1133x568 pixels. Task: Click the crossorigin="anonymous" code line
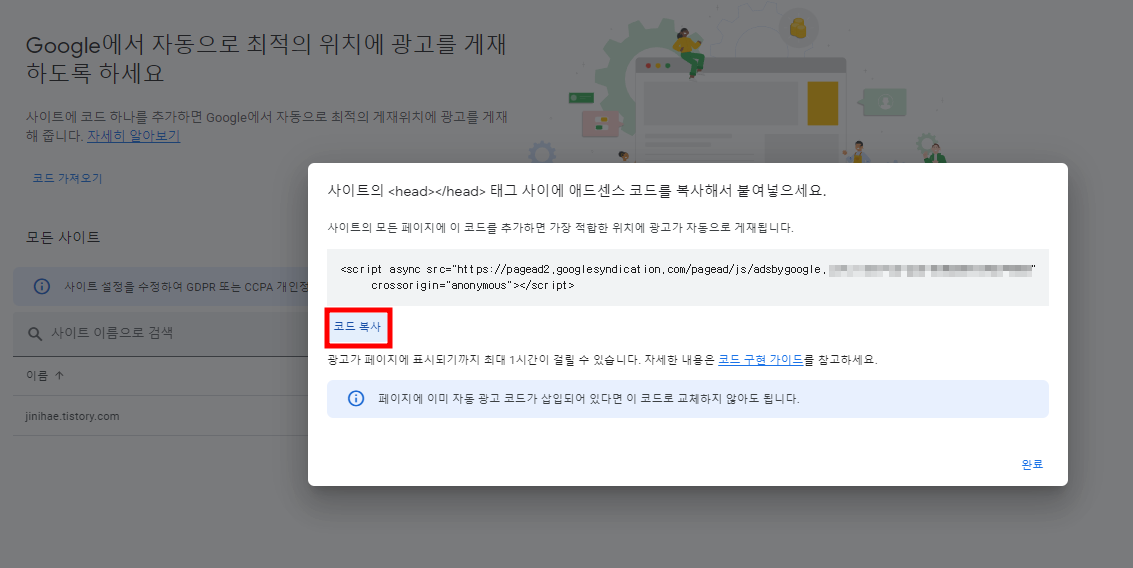[473, 285]
